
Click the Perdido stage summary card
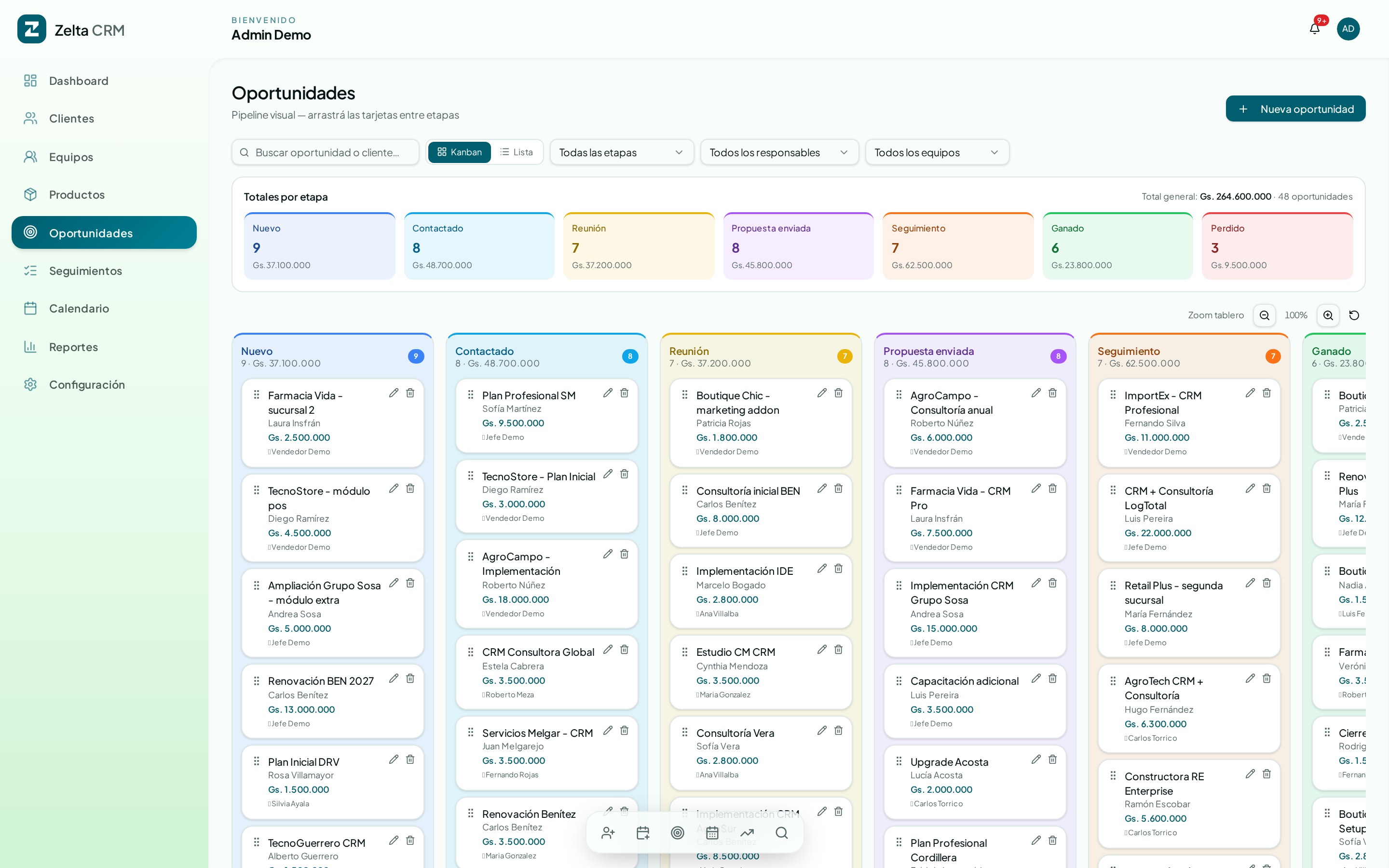click(1277, 246)
